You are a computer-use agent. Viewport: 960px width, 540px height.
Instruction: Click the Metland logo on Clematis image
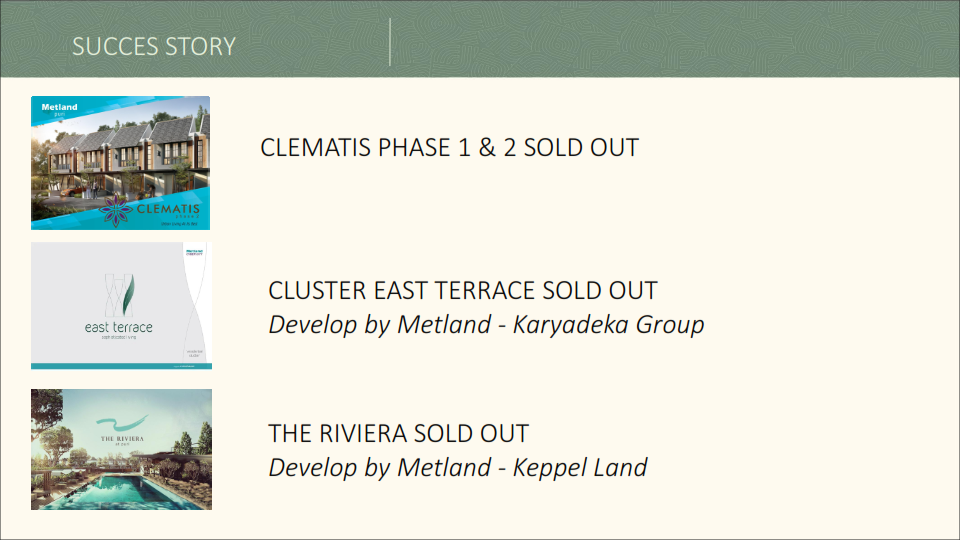point(59,108)
